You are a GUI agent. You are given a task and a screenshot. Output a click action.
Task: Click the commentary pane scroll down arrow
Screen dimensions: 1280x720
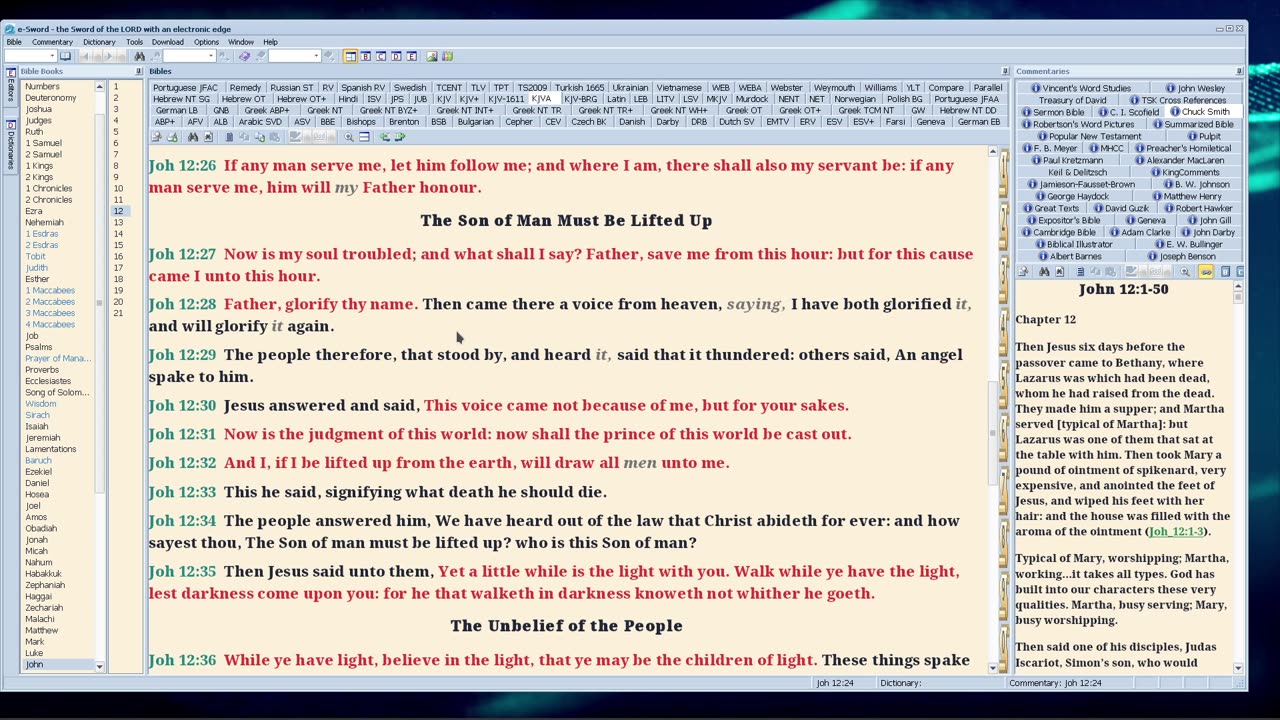click(1238, 668)
